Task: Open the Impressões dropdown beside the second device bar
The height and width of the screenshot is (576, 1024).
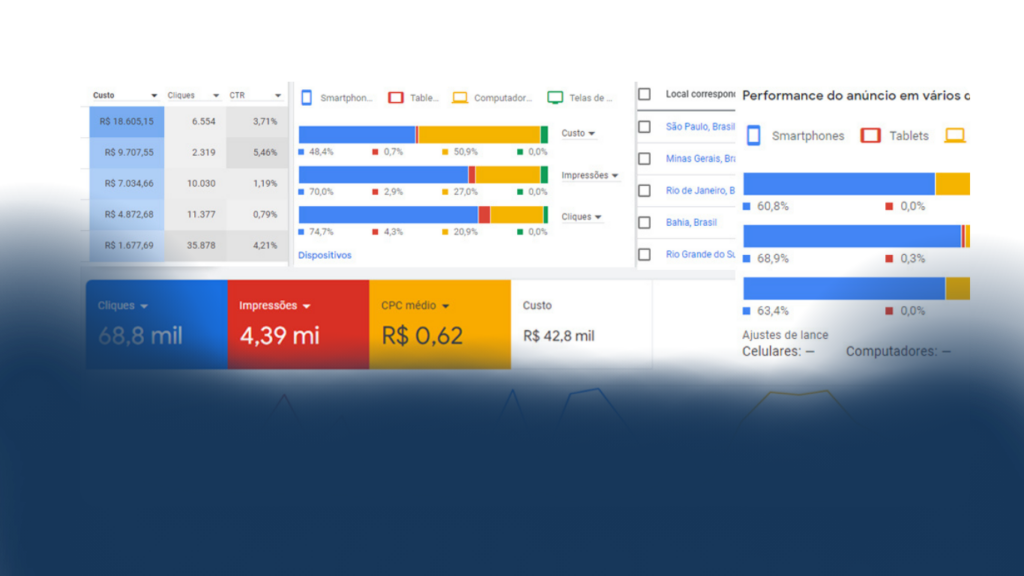Action: pos(590,175)
